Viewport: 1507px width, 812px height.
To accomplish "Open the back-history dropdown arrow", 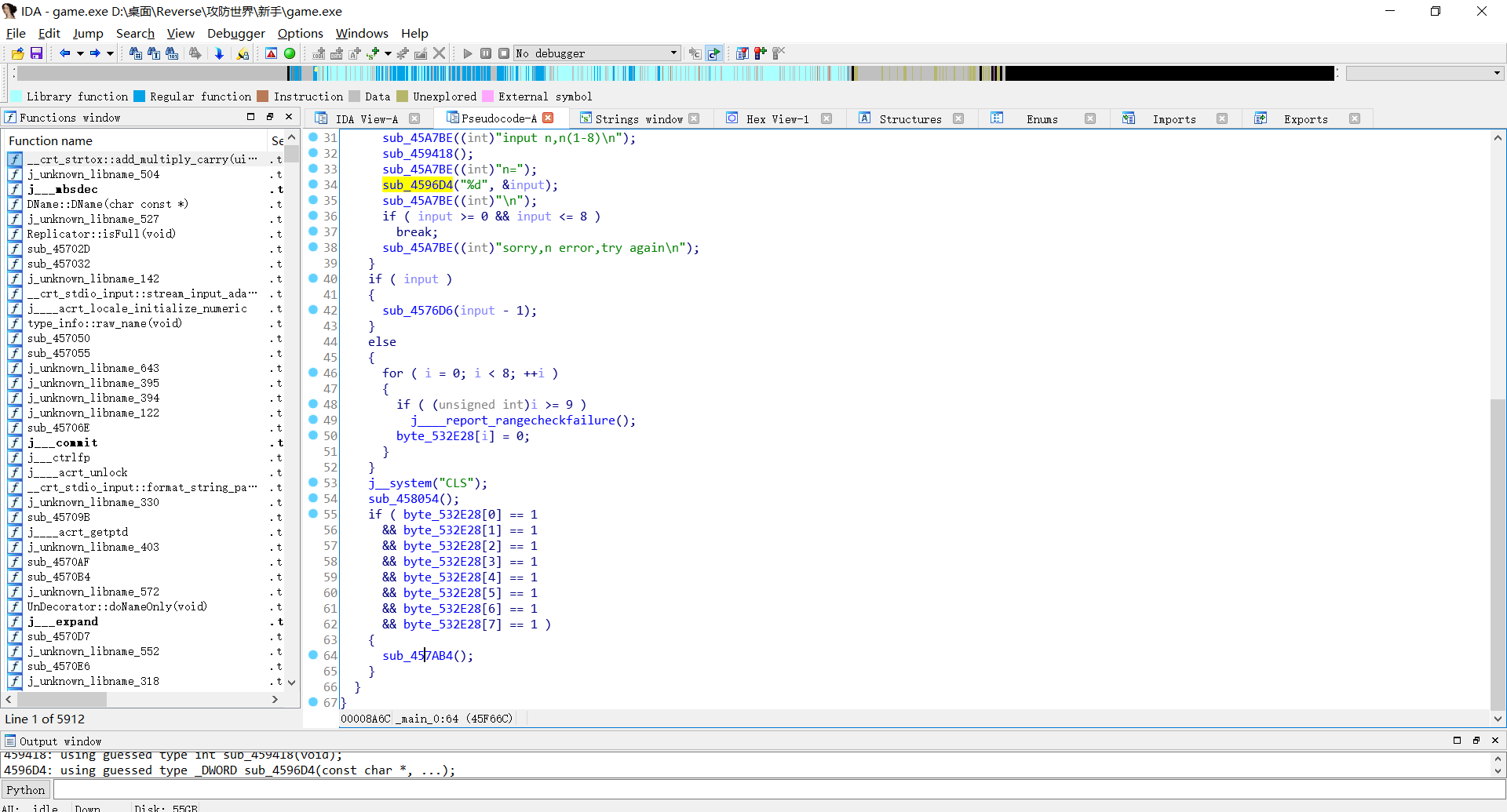I will [x=80, y=53].
